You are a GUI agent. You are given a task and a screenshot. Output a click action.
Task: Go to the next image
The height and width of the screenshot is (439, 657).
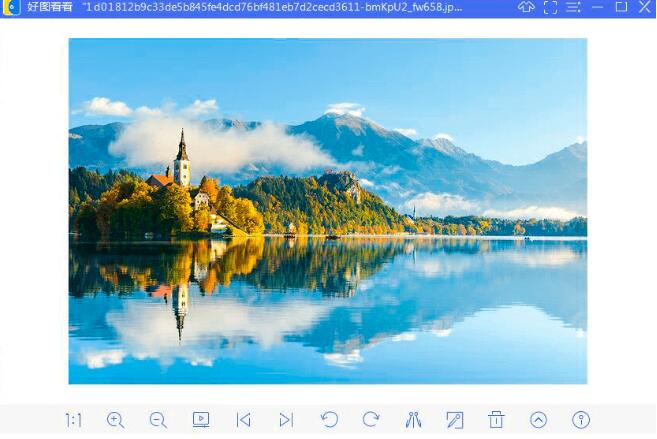point(286,420)
